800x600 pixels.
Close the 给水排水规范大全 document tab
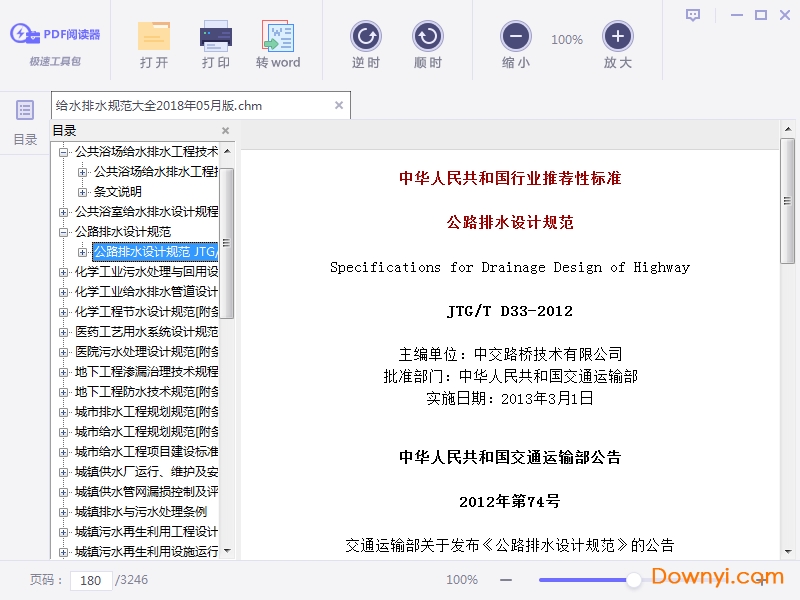(x=339, y=105)
